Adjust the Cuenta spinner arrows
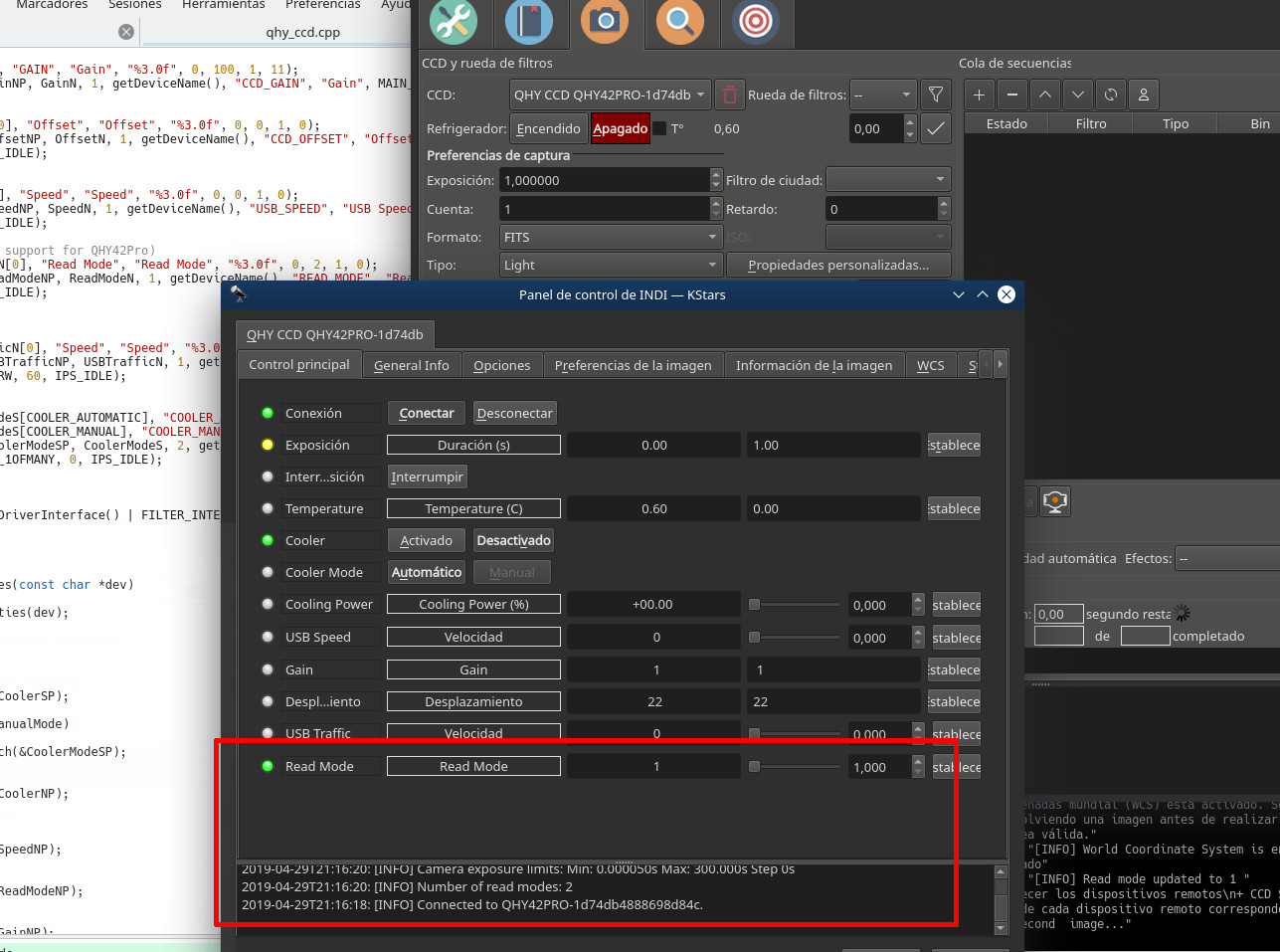This screenshot has height=952, width=1280. [x=716, y=209]
